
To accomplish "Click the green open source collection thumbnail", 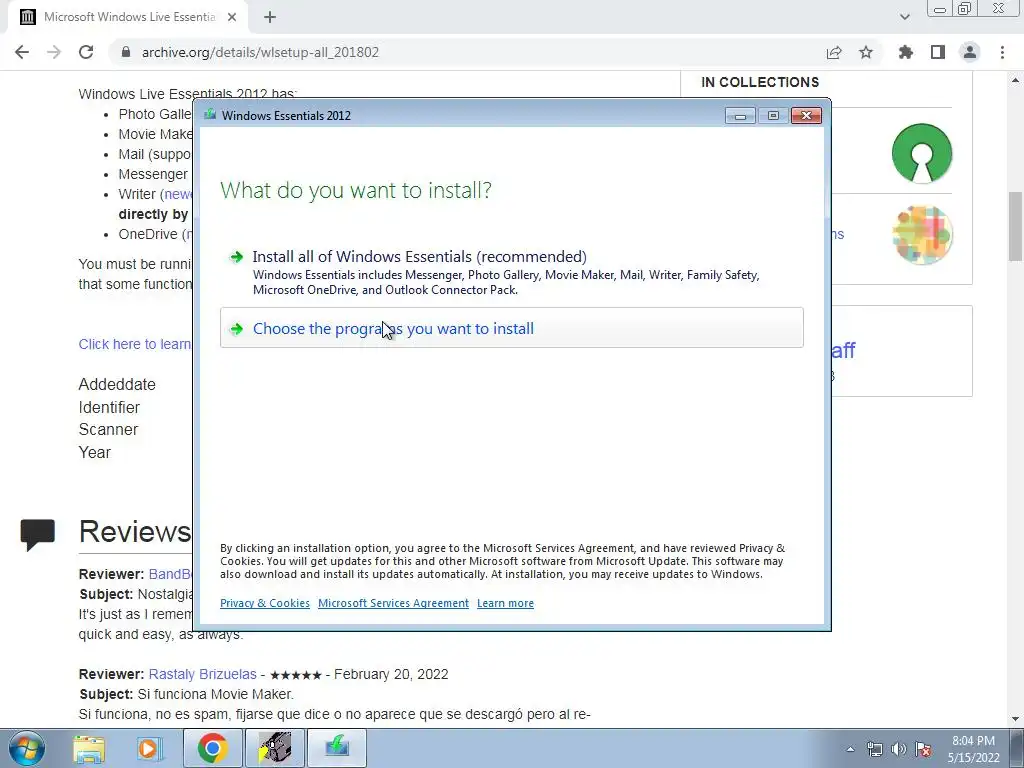I will pos(921,153).
